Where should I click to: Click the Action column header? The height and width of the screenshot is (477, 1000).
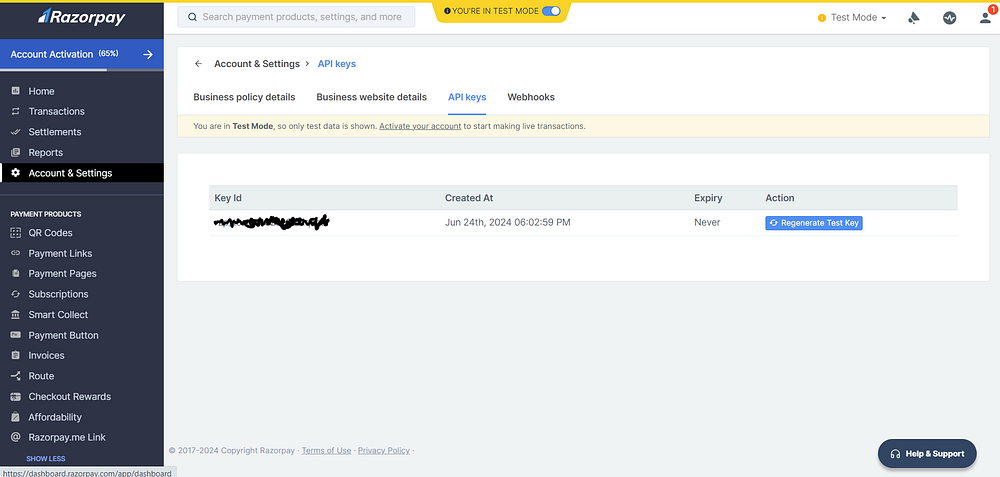[x=780, y=198]
